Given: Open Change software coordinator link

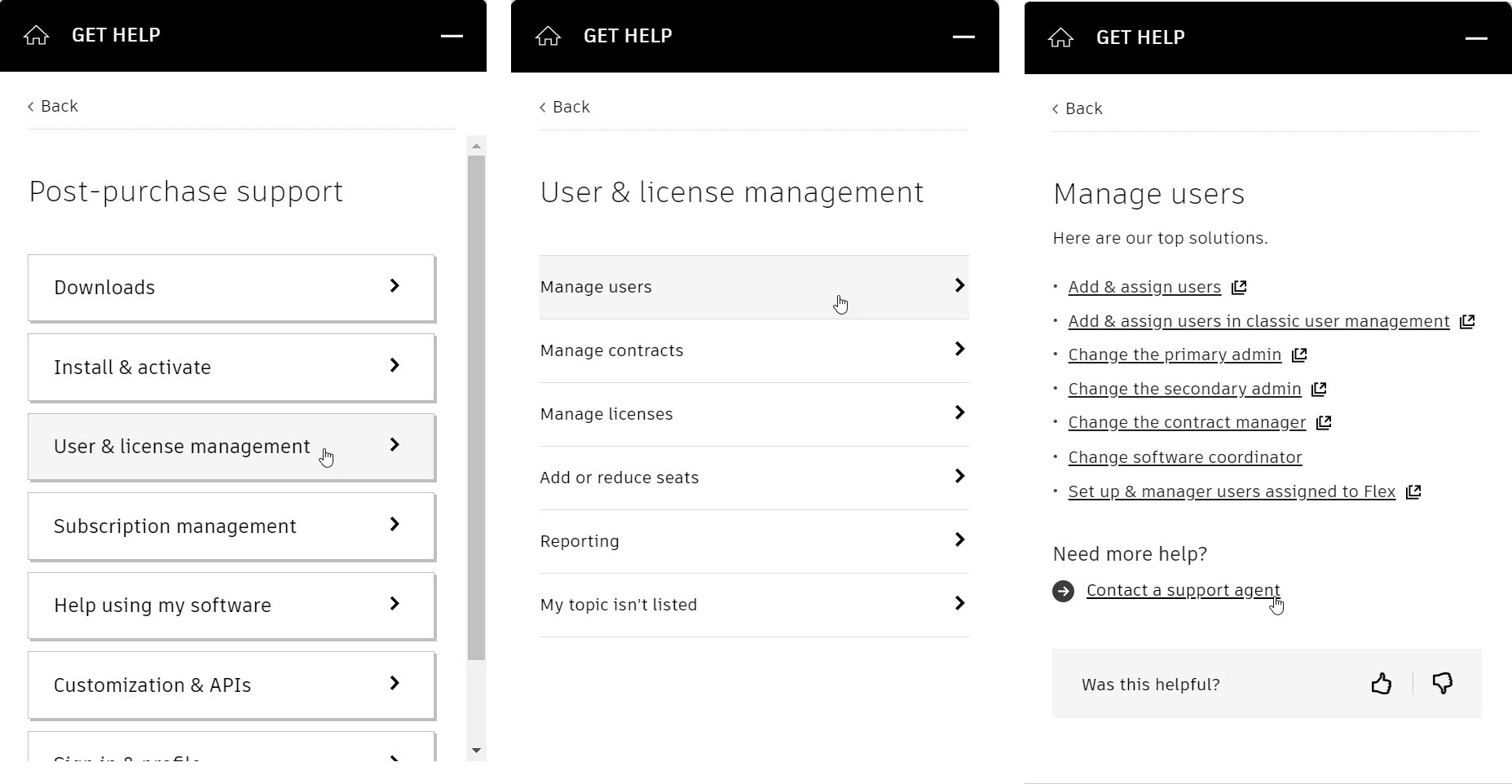Looking at the screenshot, I should 1185,457.
